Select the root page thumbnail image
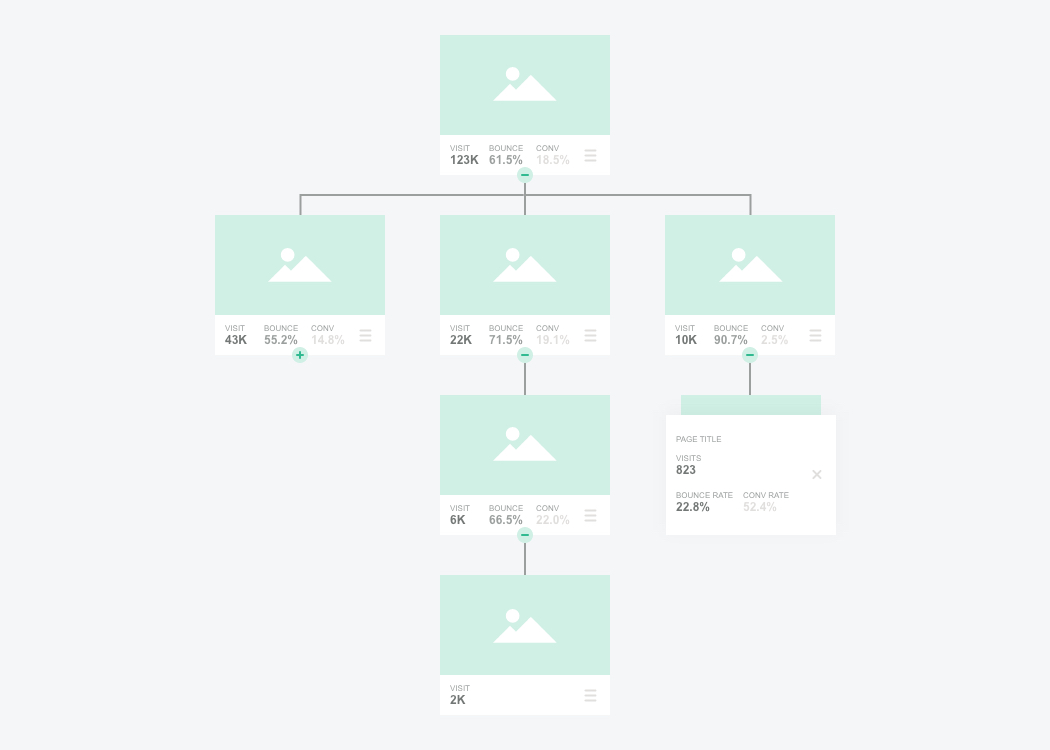This screenshot has width=1050, height=750. (525, 85)
